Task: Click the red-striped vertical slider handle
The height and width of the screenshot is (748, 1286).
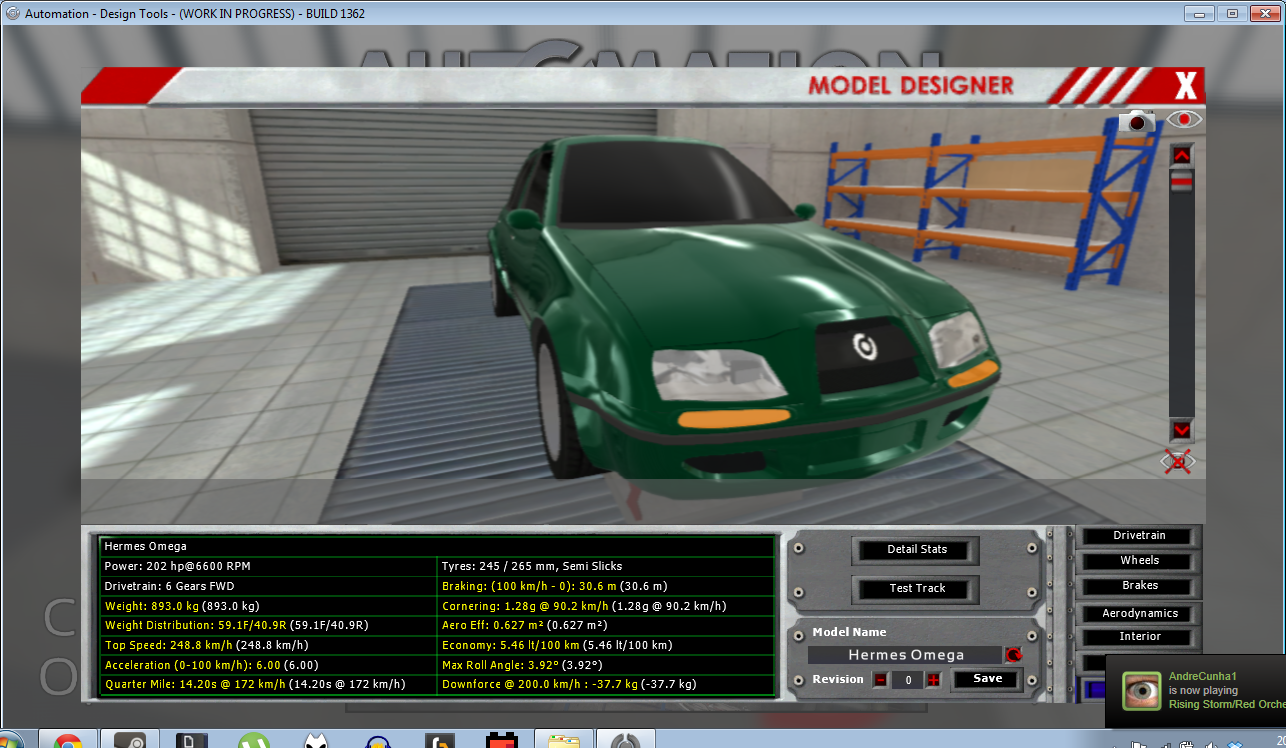Action: (1182, 181)
